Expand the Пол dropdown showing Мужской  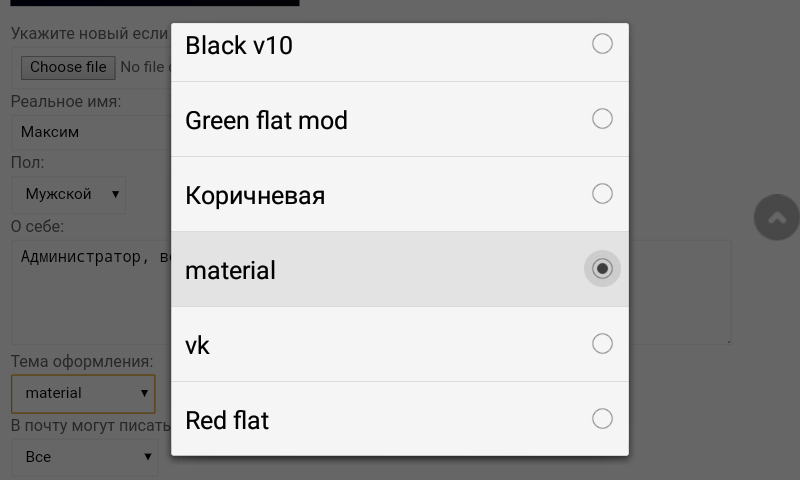point(68,194)
